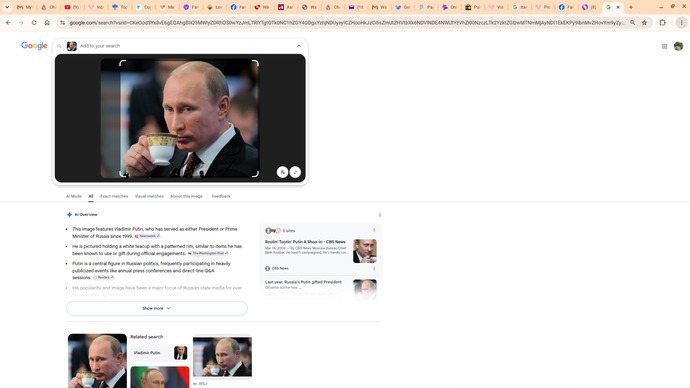View site information icon in address bar
The width and height of the screenshot is (690, 388).
(62, 22)
